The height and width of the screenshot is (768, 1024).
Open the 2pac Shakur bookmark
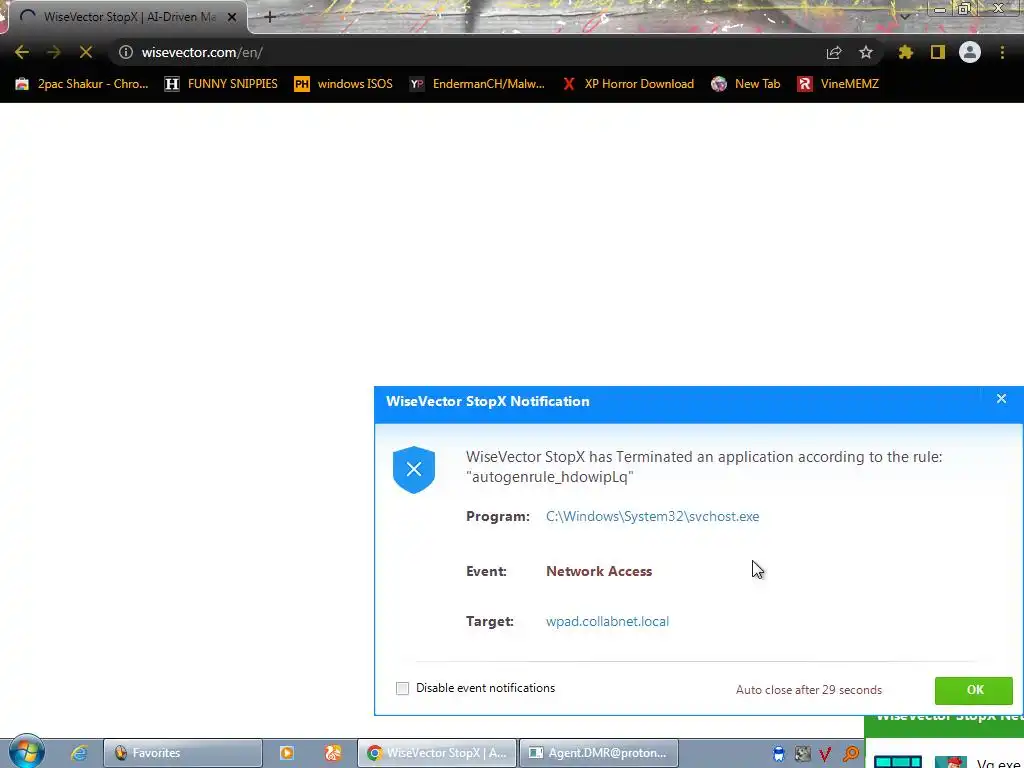point(82,84)
